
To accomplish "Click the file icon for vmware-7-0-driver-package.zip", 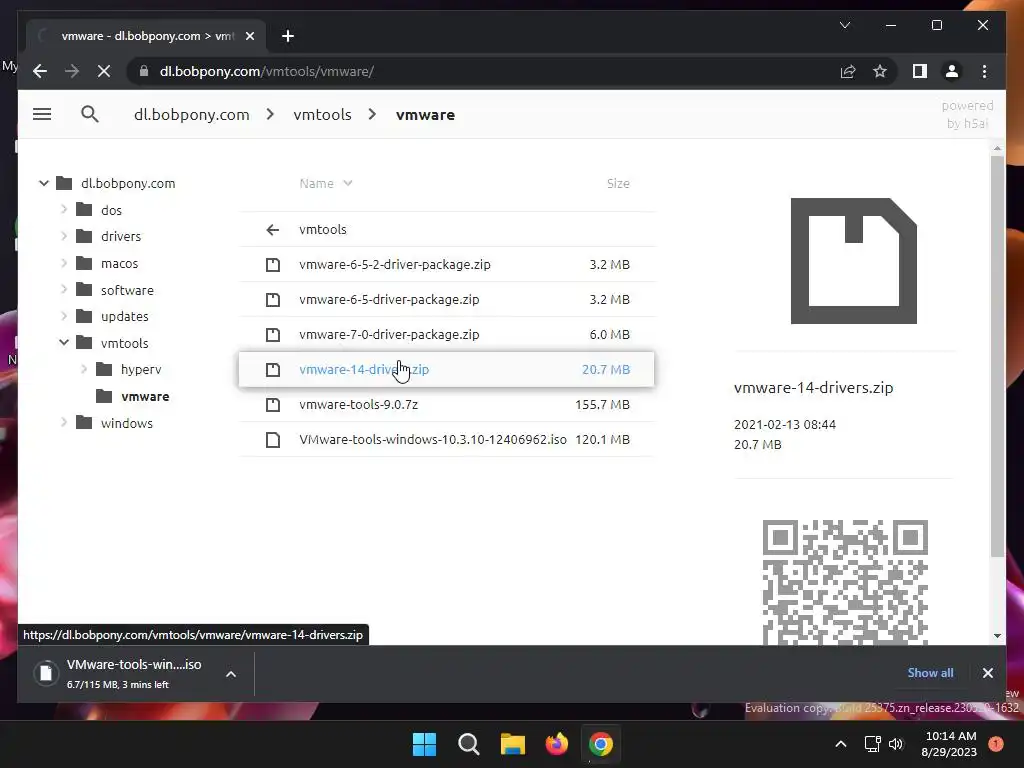I will 273,334.
